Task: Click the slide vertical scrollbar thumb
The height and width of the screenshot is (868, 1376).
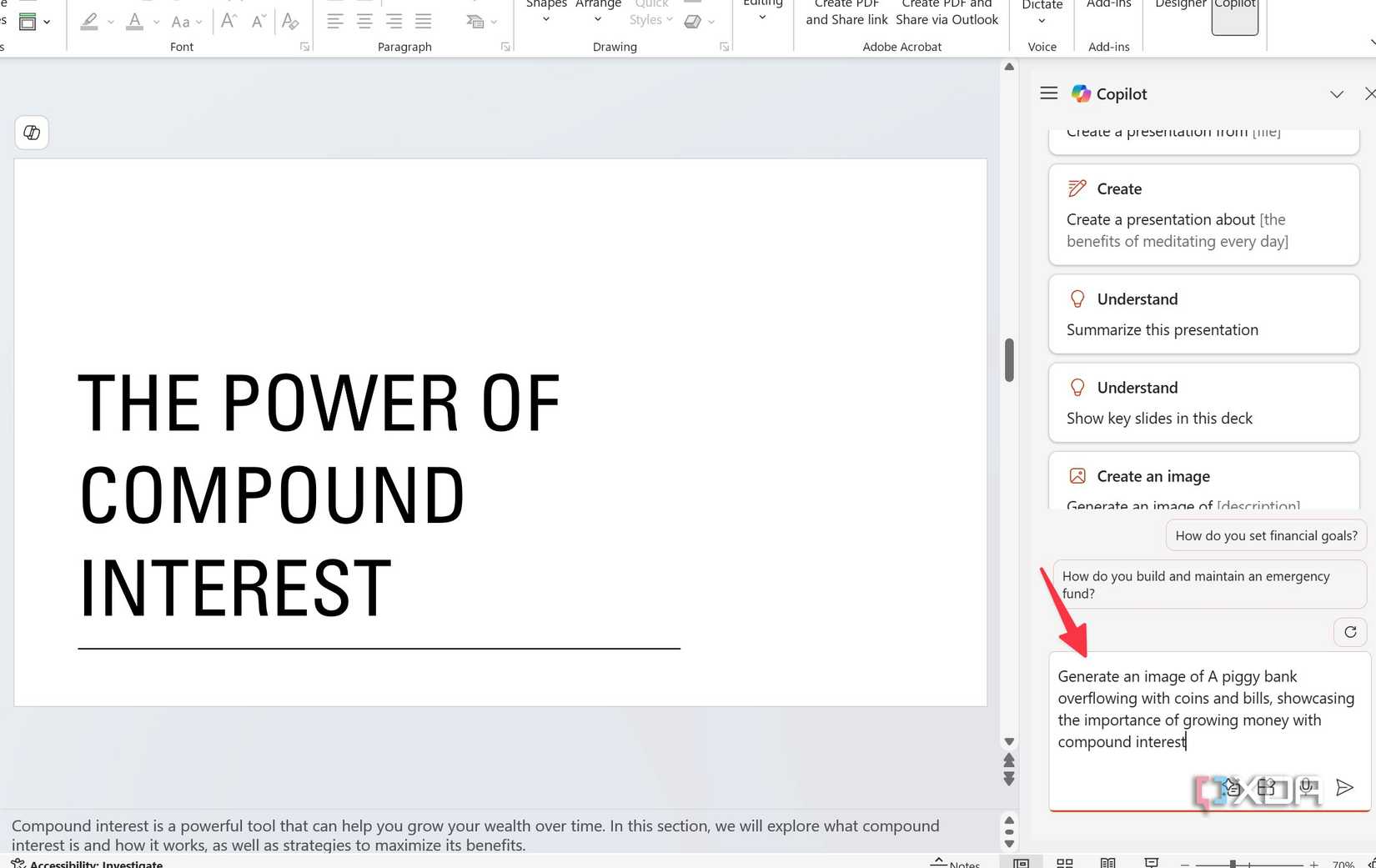Action: [x=1009, y=359]
